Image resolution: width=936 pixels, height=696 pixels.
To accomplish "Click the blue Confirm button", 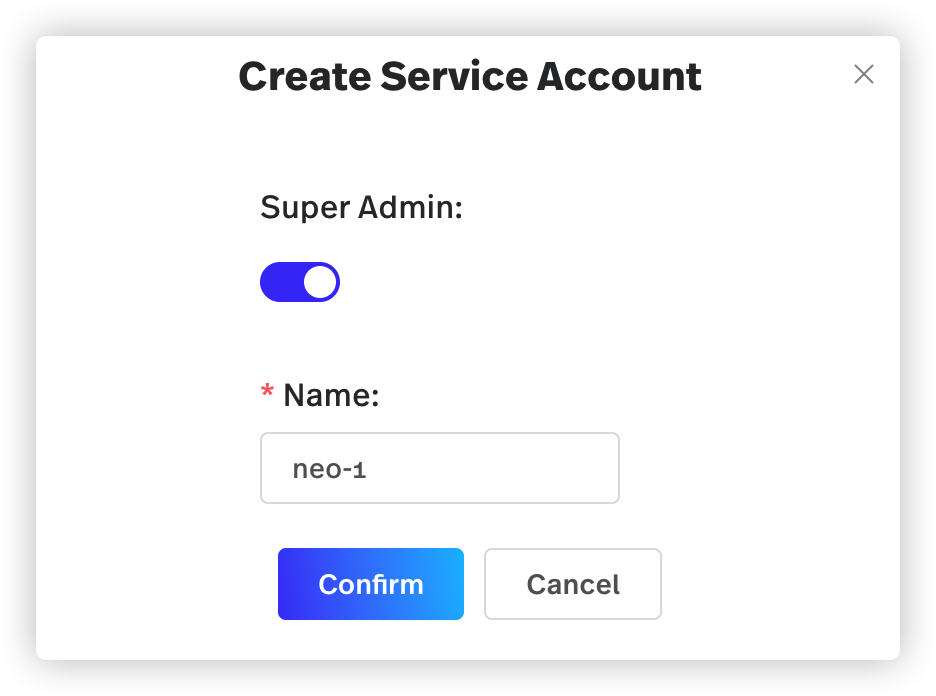I will click(x=371, y=584).
